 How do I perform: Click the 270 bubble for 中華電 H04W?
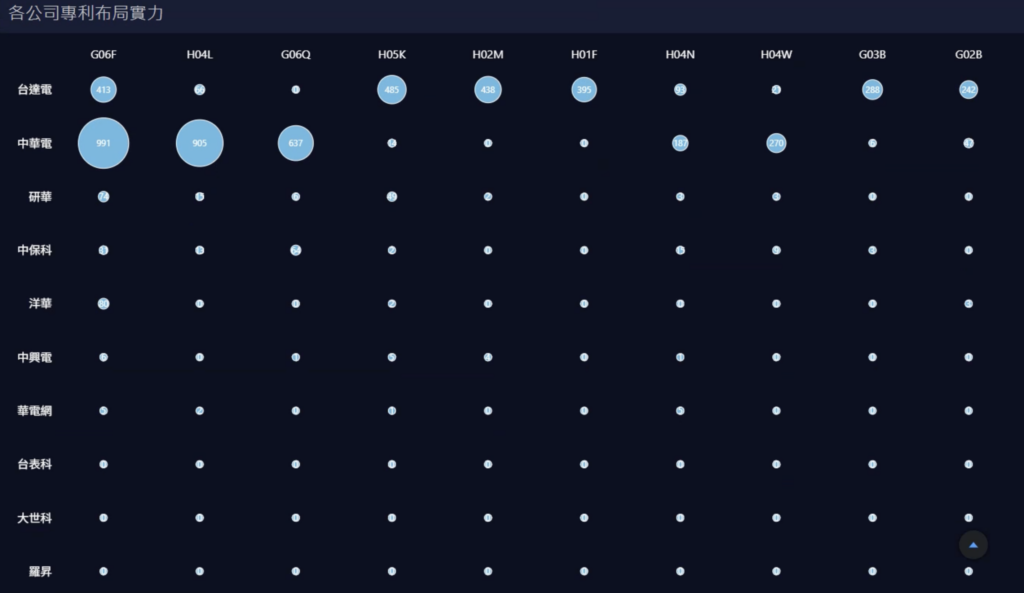776,143
